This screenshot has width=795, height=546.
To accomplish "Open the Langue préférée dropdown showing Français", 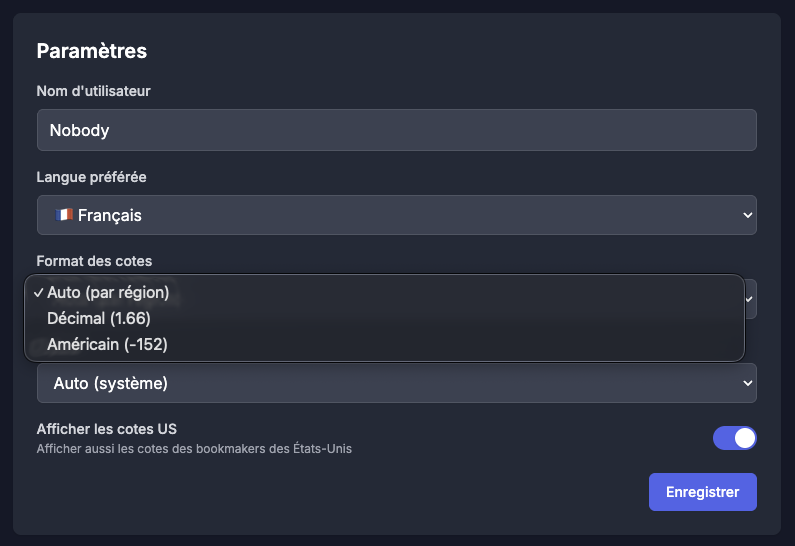I will pyautogui.click(x=396, y=215).
